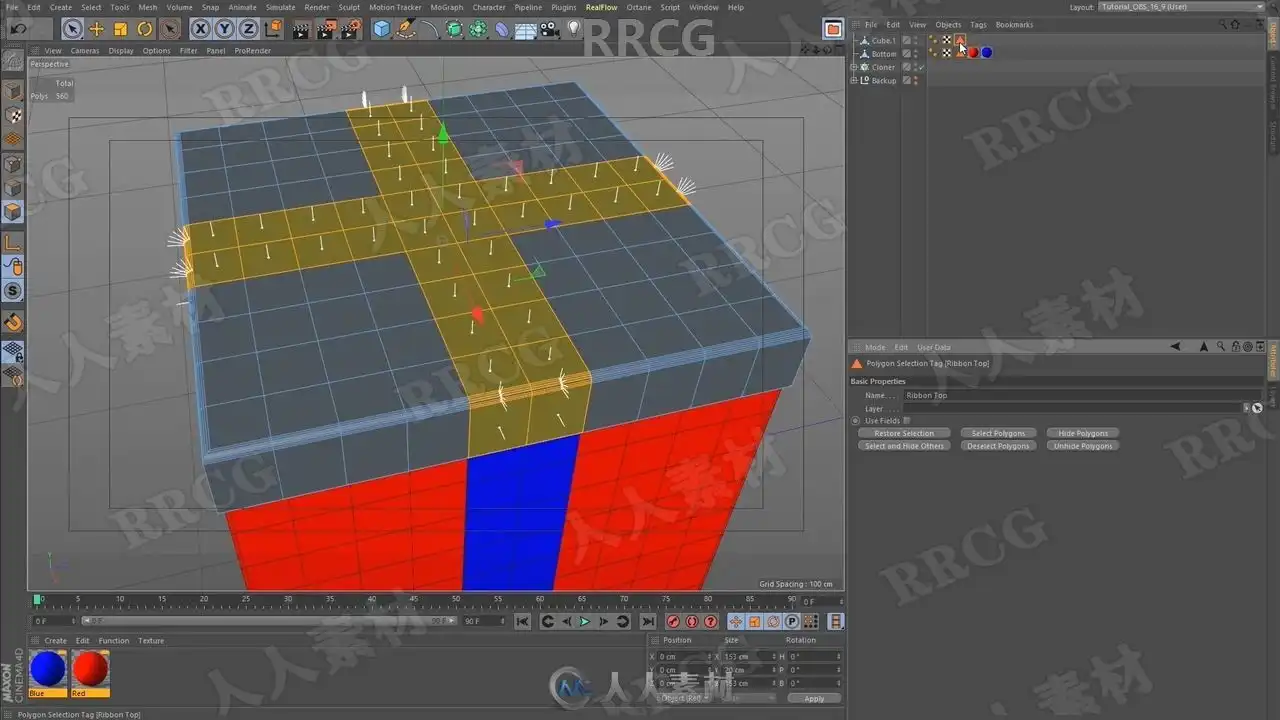Open Edit Render Settings icon
This screenshot has width=1280, height=720.
click(350, 29)
